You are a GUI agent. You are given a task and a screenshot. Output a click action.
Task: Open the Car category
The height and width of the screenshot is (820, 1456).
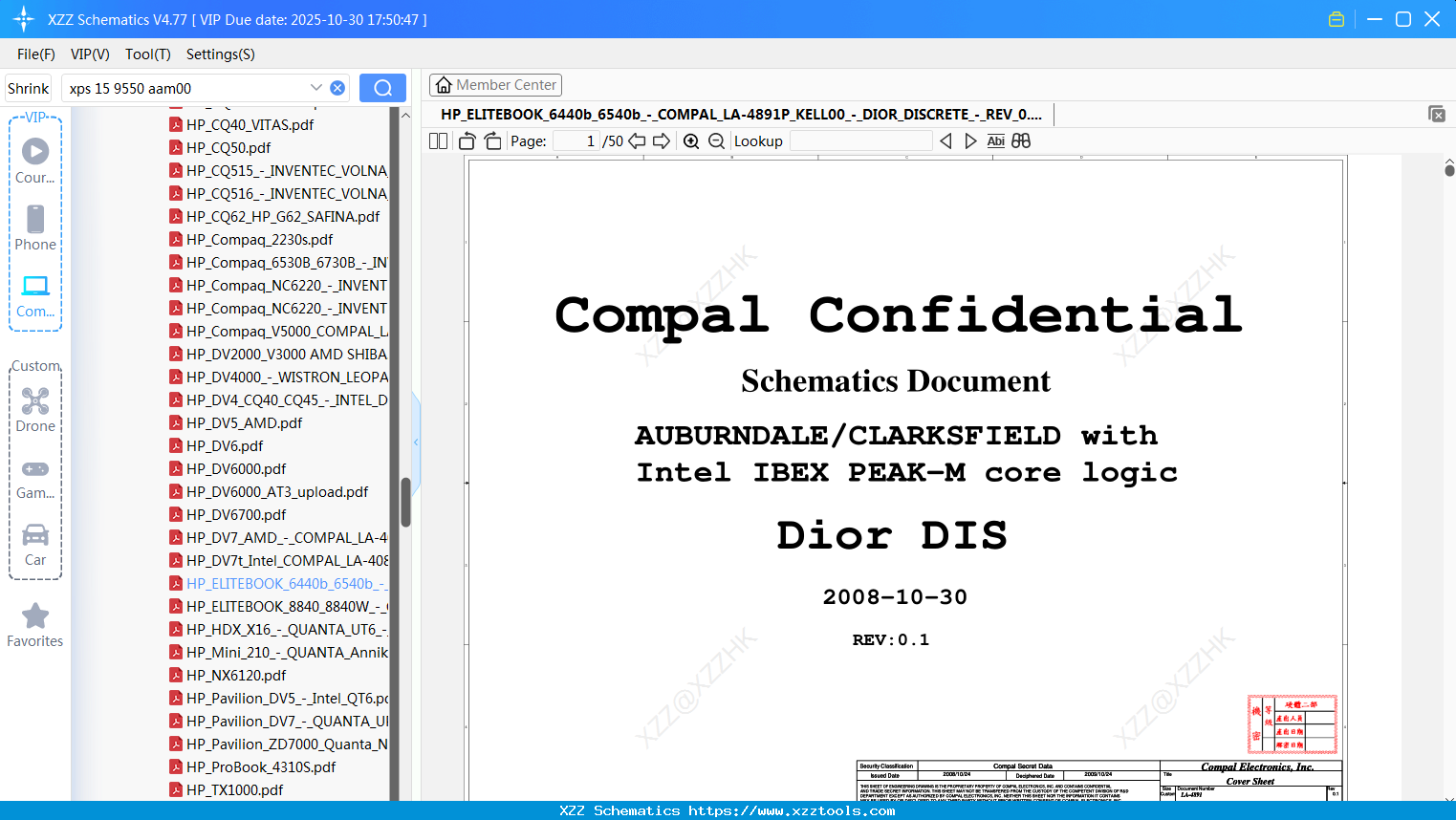coord(35,545)
